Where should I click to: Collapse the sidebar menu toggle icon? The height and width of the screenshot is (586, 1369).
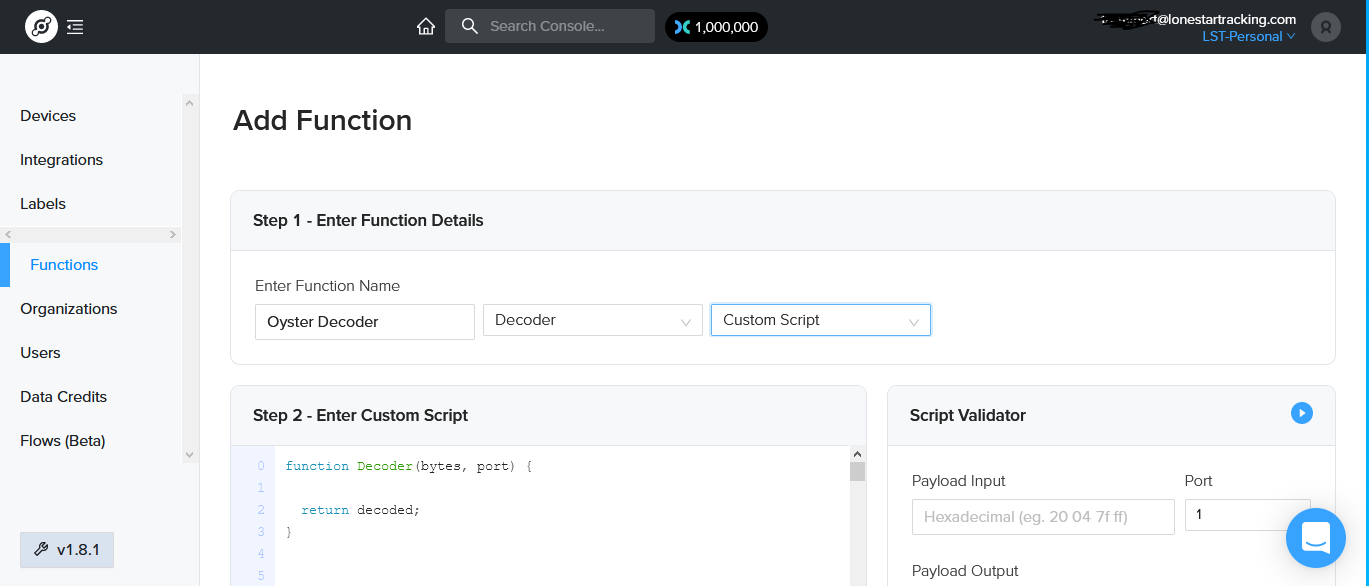75,27
